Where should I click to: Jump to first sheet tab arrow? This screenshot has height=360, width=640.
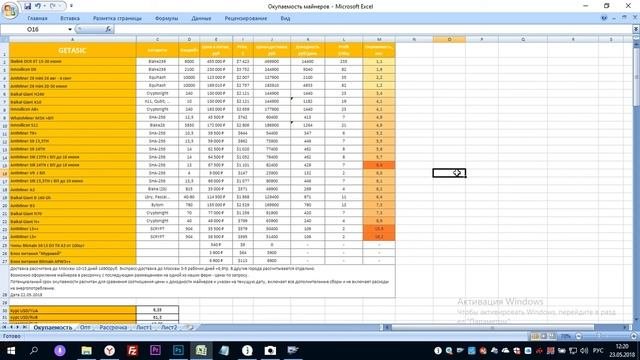(x=4, y=327)
